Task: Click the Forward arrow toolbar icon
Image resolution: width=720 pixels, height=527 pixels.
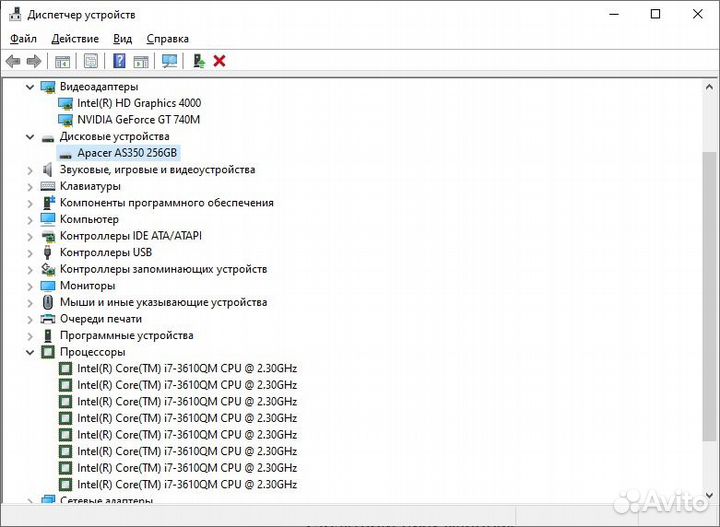Action: (x=34, y=61)
